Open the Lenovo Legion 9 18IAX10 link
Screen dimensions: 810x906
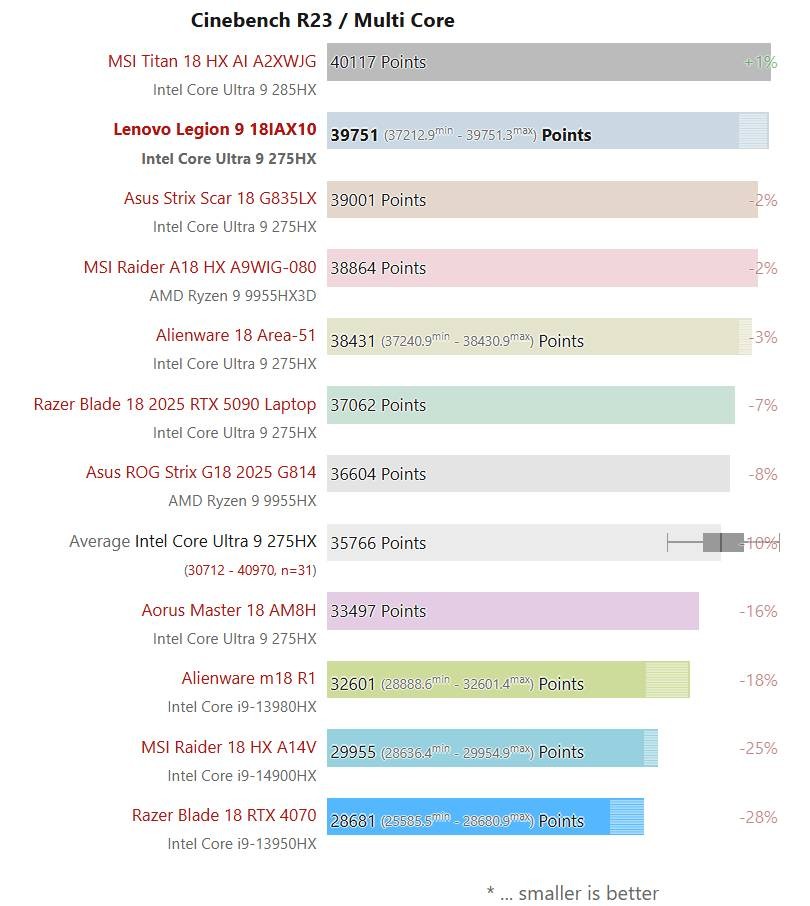click(x=215, y=129)
